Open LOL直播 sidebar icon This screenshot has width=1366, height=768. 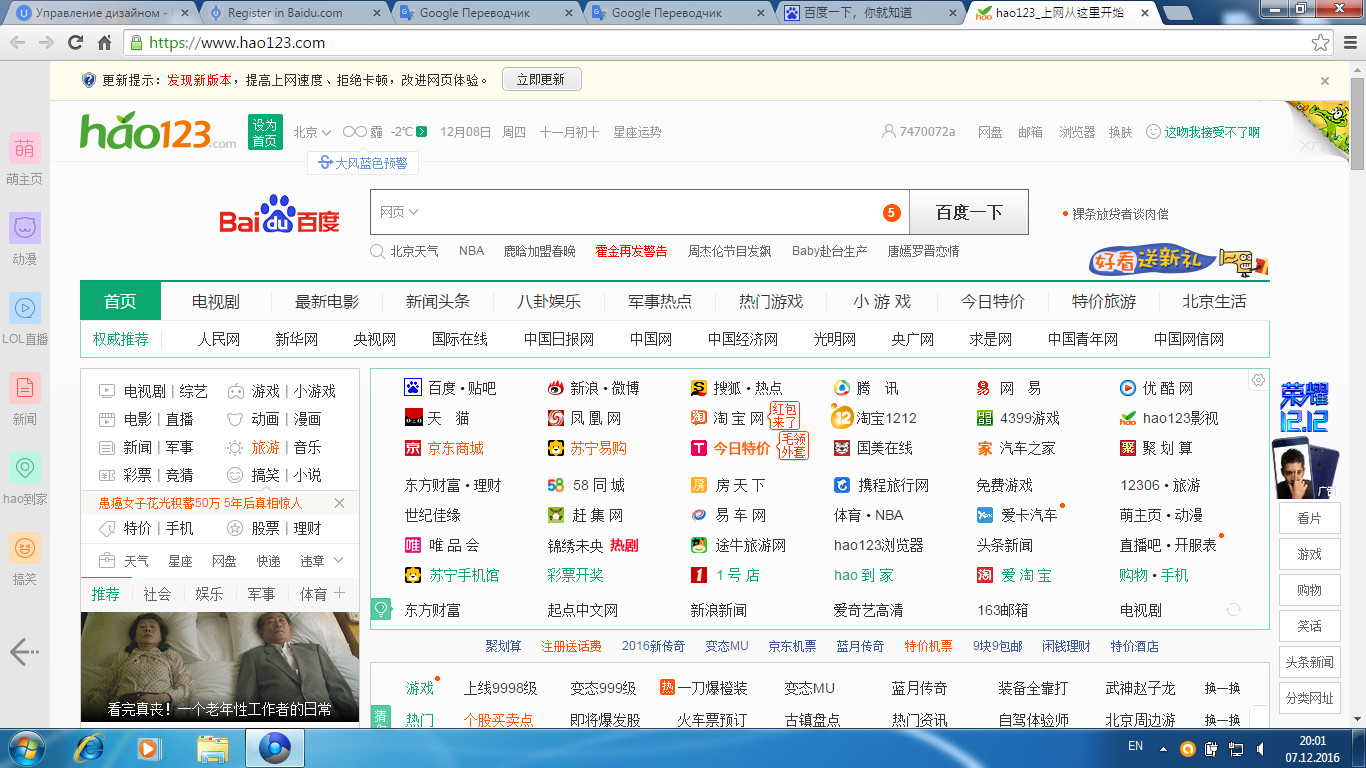[x=25, y=308]
